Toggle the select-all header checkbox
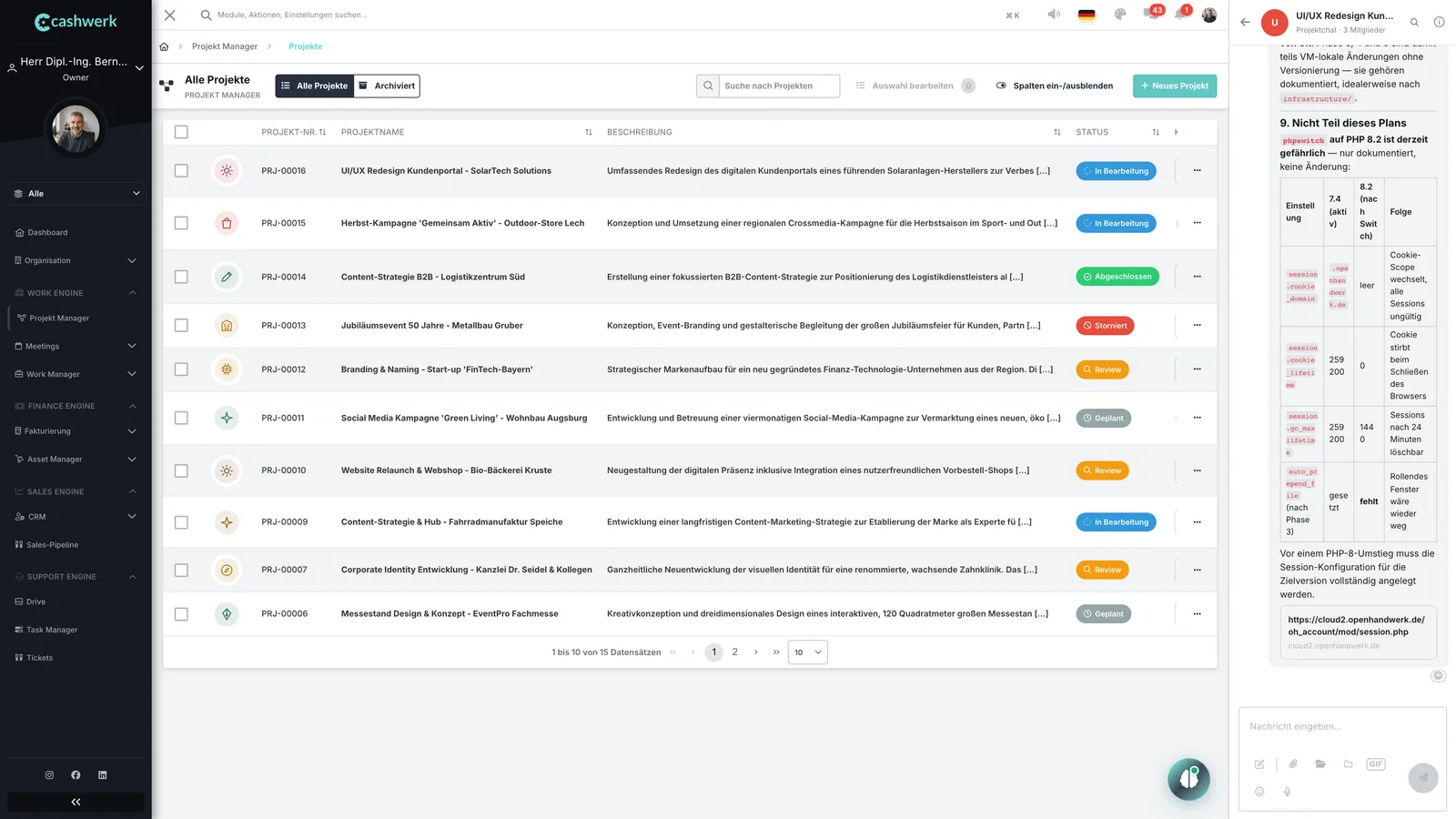This screenshot has height=819, width=1456. click(x=181, y=132)
